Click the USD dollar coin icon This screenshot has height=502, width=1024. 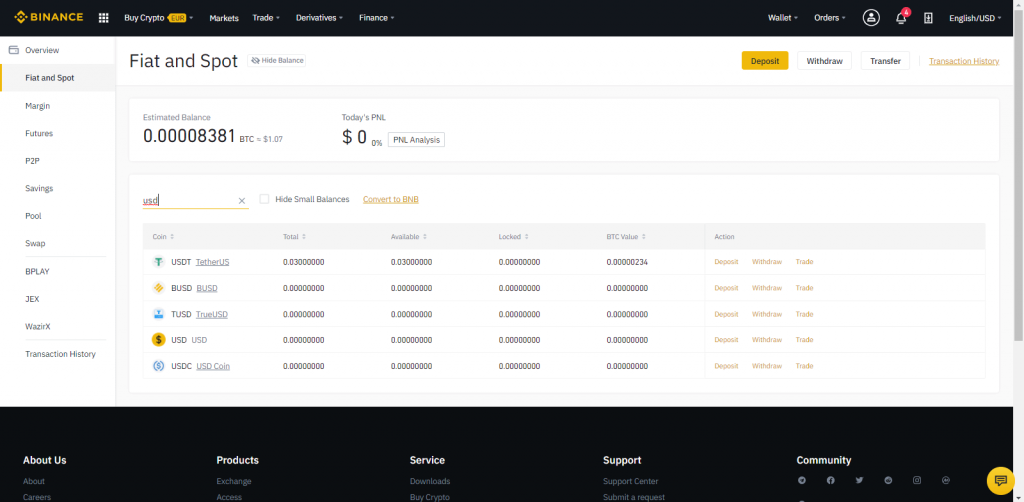click(158, 339)
